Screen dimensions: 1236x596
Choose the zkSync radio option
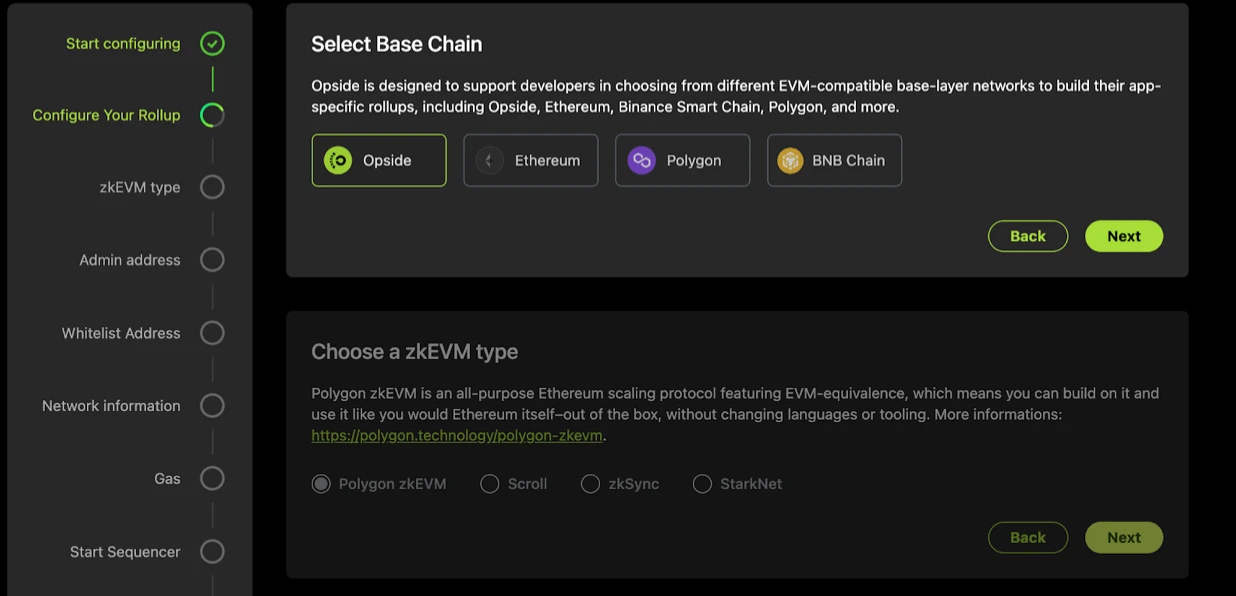click(x=591, y=484)
